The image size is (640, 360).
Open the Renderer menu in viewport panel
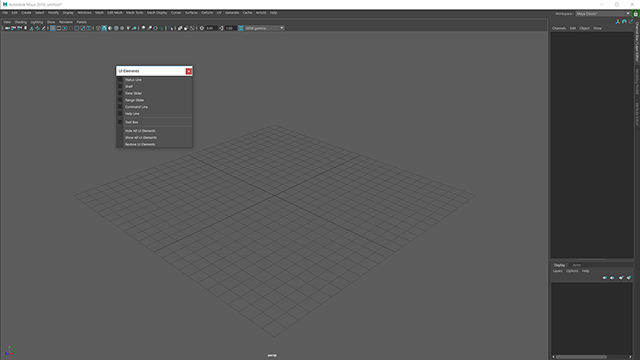click(x=66, y=22)
